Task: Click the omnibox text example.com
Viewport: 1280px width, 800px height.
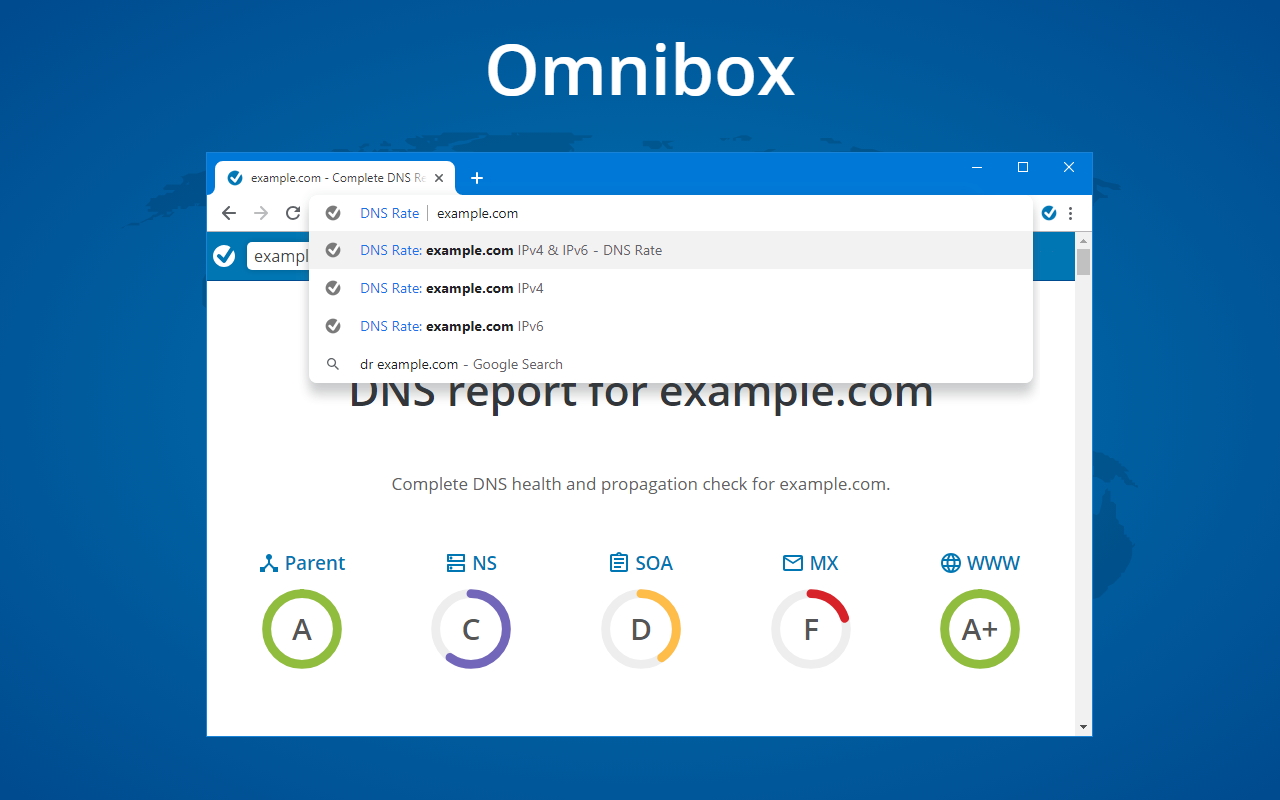Action: pyautogui.click(x=477, y=213)
